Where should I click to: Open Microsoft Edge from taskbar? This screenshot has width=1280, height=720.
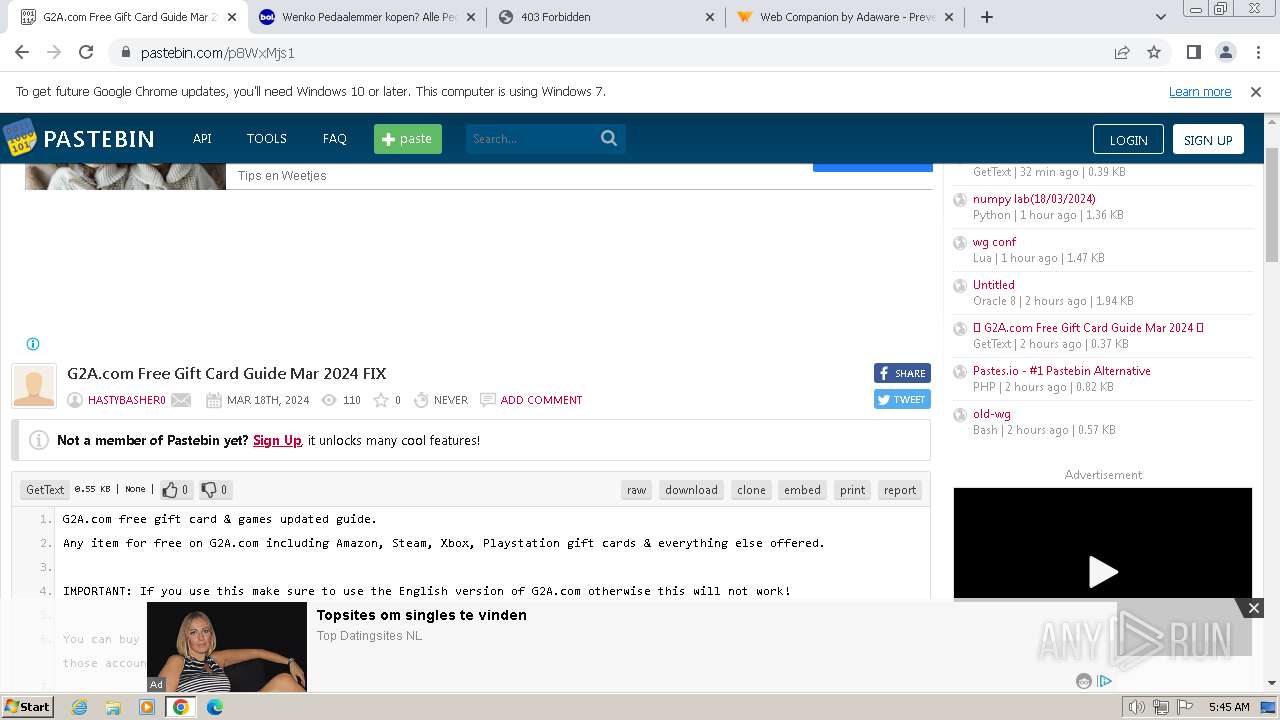click(215, 707)
